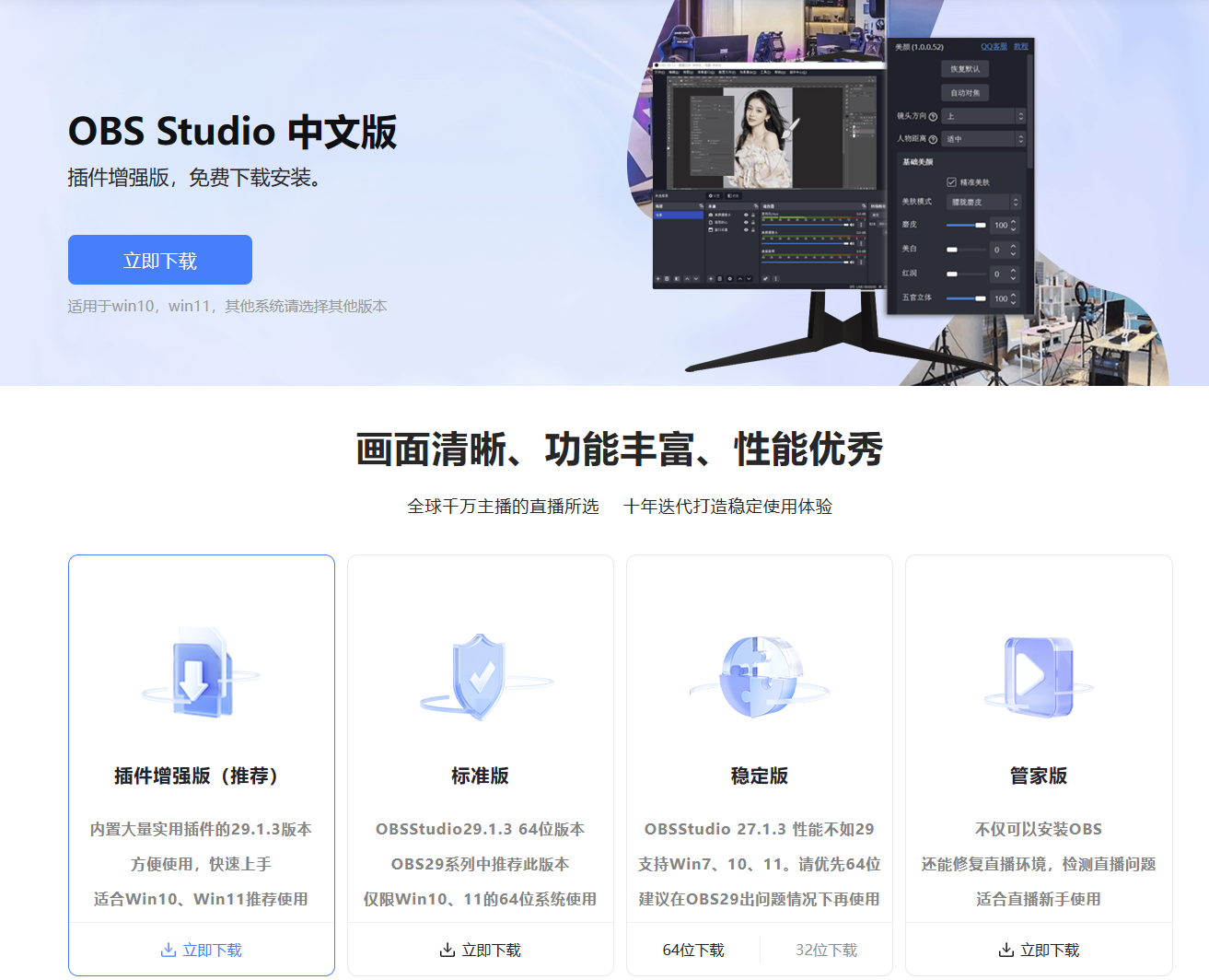Download the 管家版 via its 立即下载 link
Image resolution: width=1209 pixels, height=980 pixels.
1039,950
